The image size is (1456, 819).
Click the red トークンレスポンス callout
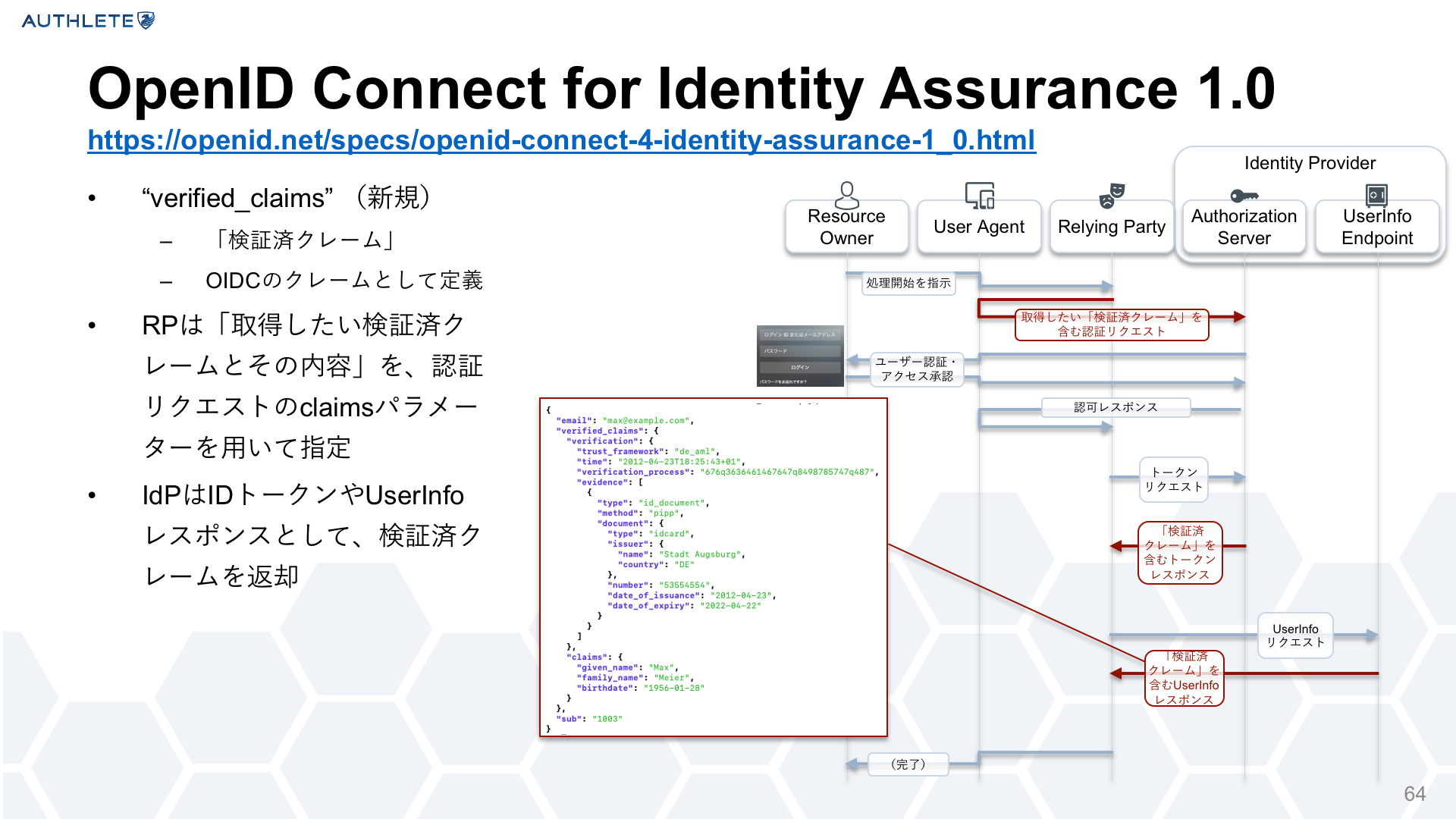(1180, 553)
